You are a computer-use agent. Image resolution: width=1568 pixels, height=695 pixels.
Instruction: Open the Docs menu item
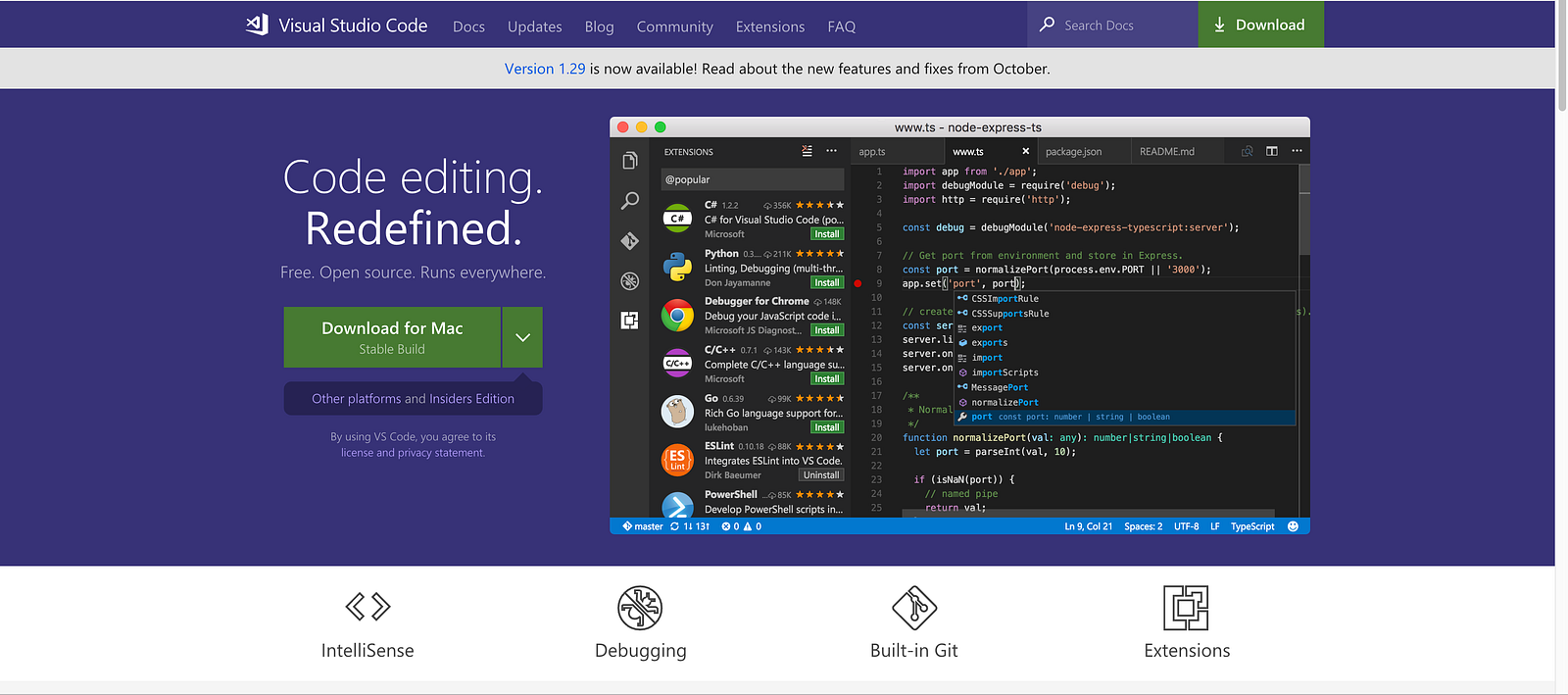click(468, 26)
